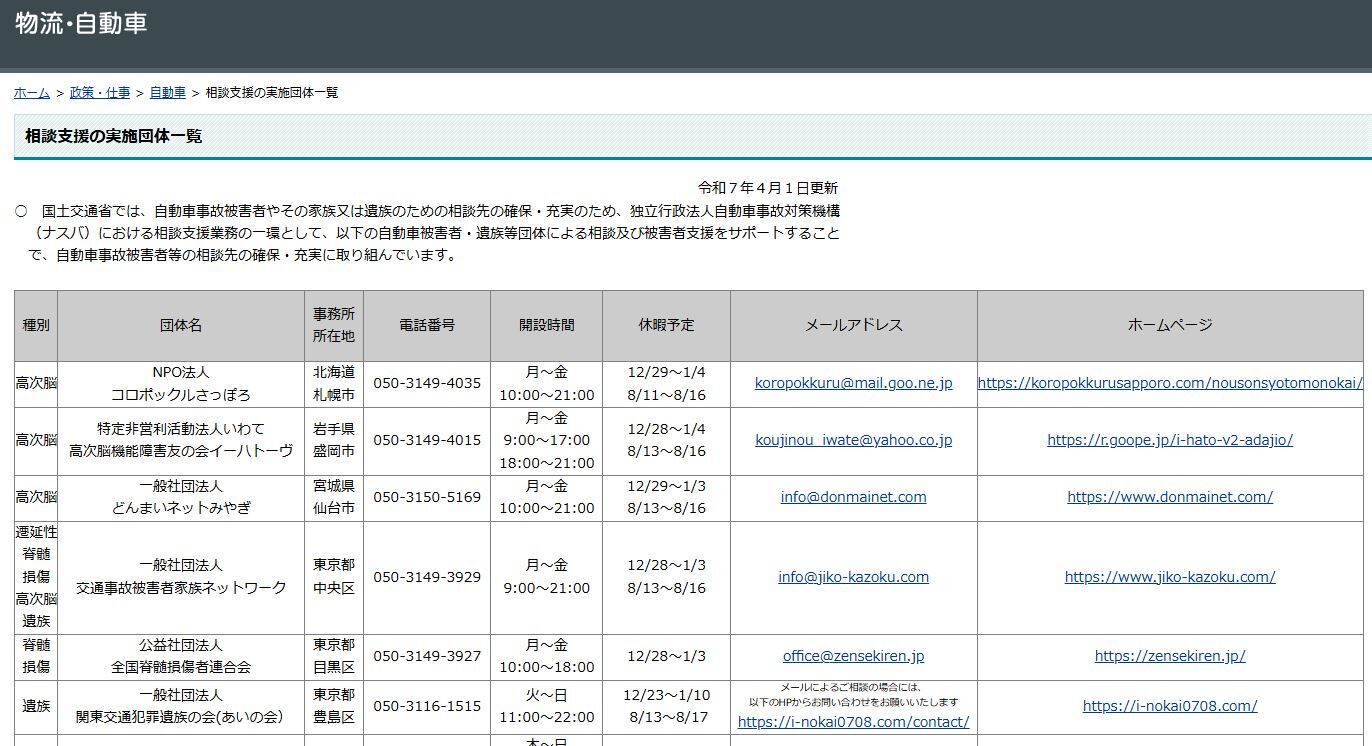
Task: Click info@jiko-kazoku.com email link
Action: [854, 577]
